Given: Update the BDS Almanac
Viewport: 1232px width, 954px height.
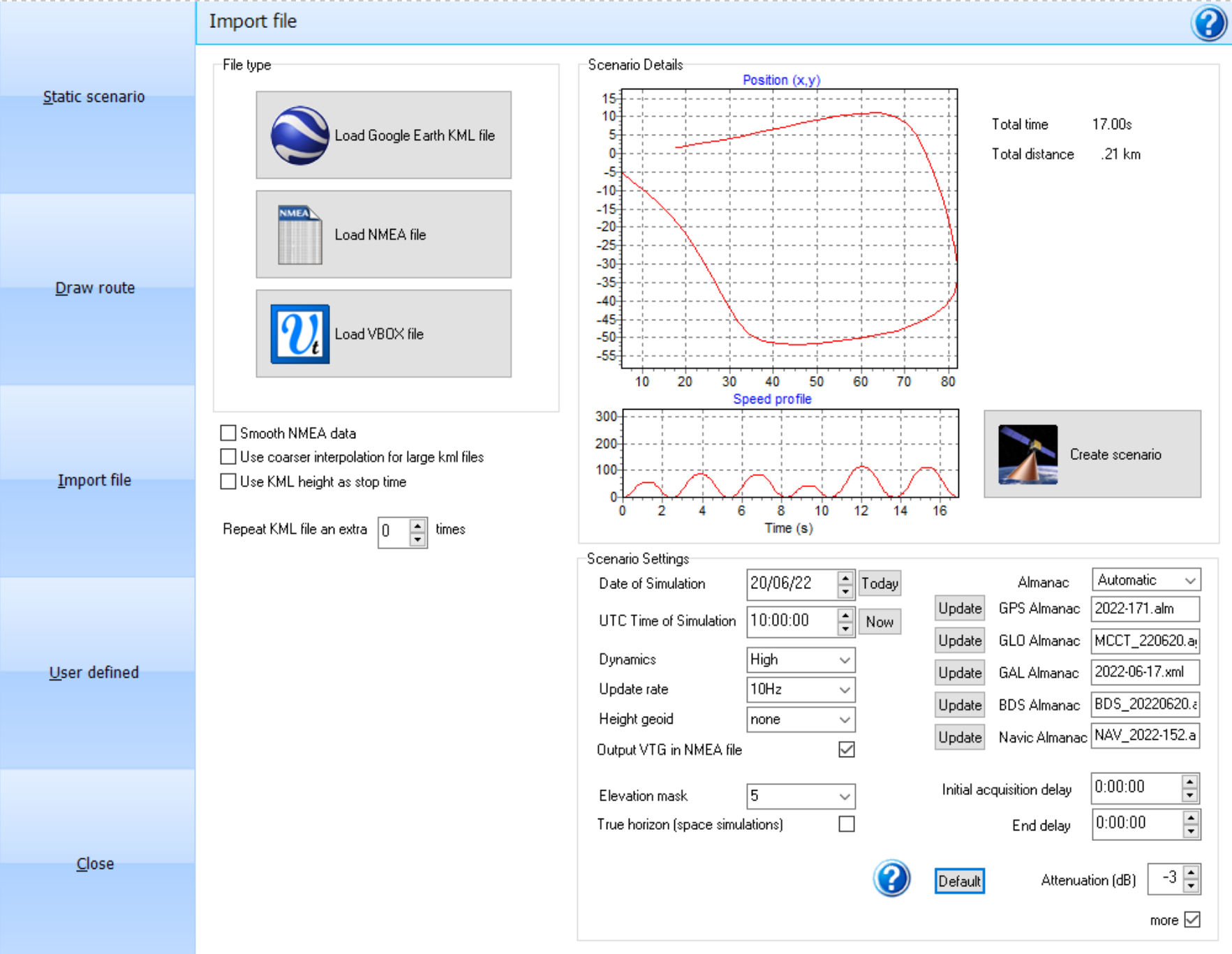Looking at the screenshot, I should (x=960, y=705).
